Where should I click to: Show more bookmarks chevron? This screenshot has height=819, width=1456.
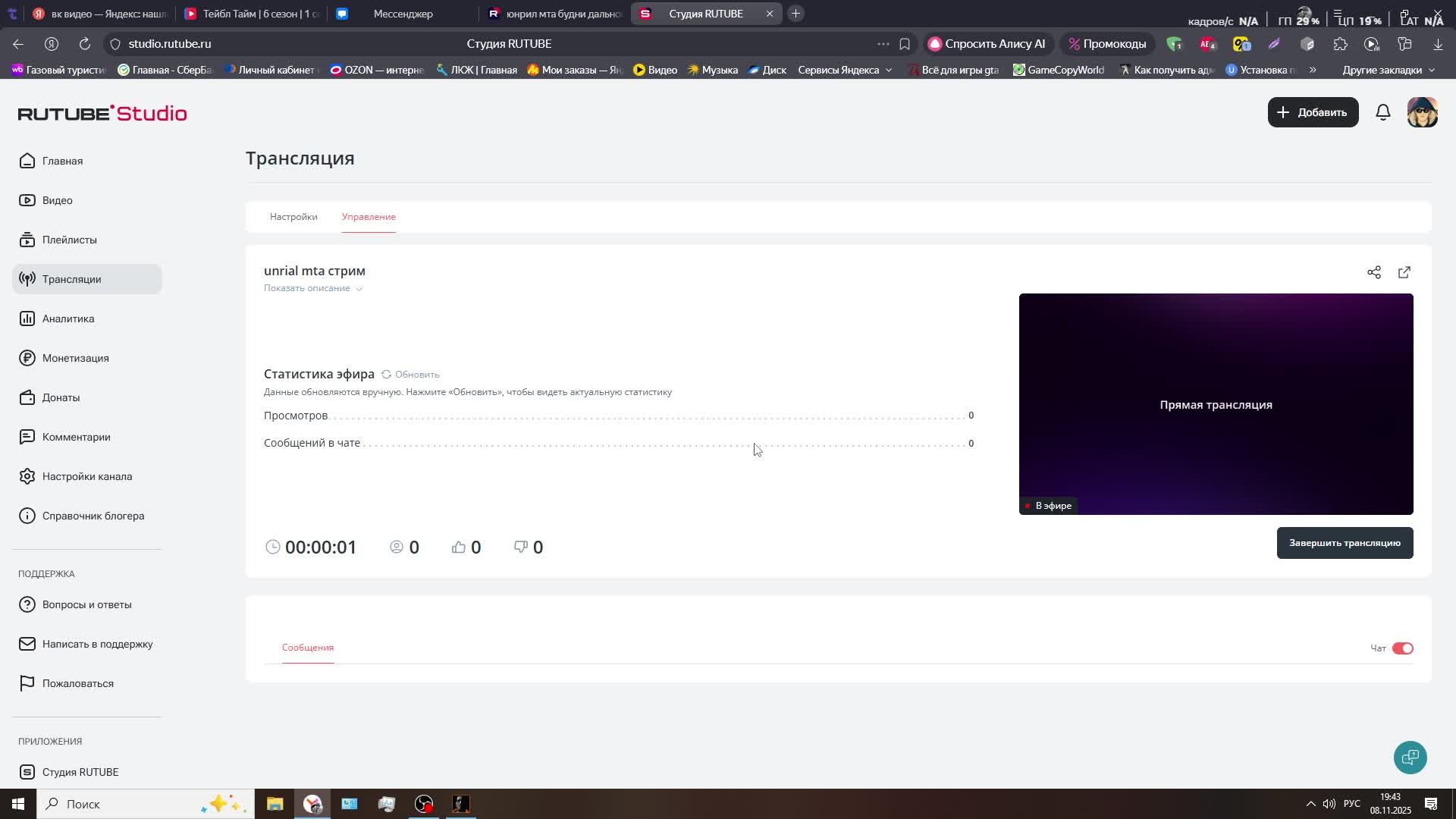(1313, 70)
